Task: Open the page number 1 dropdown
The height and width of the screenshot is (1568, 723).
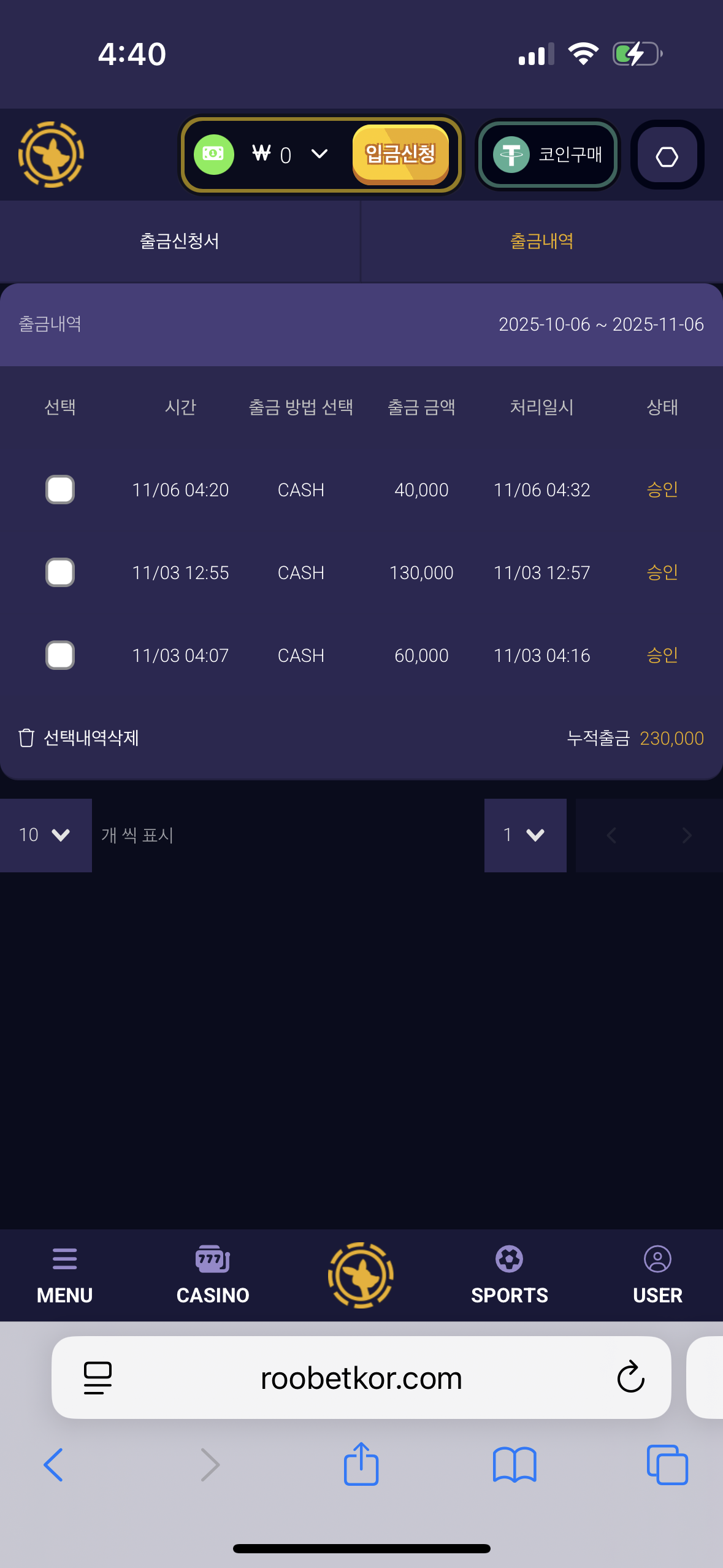Action: tap(525, 835)
